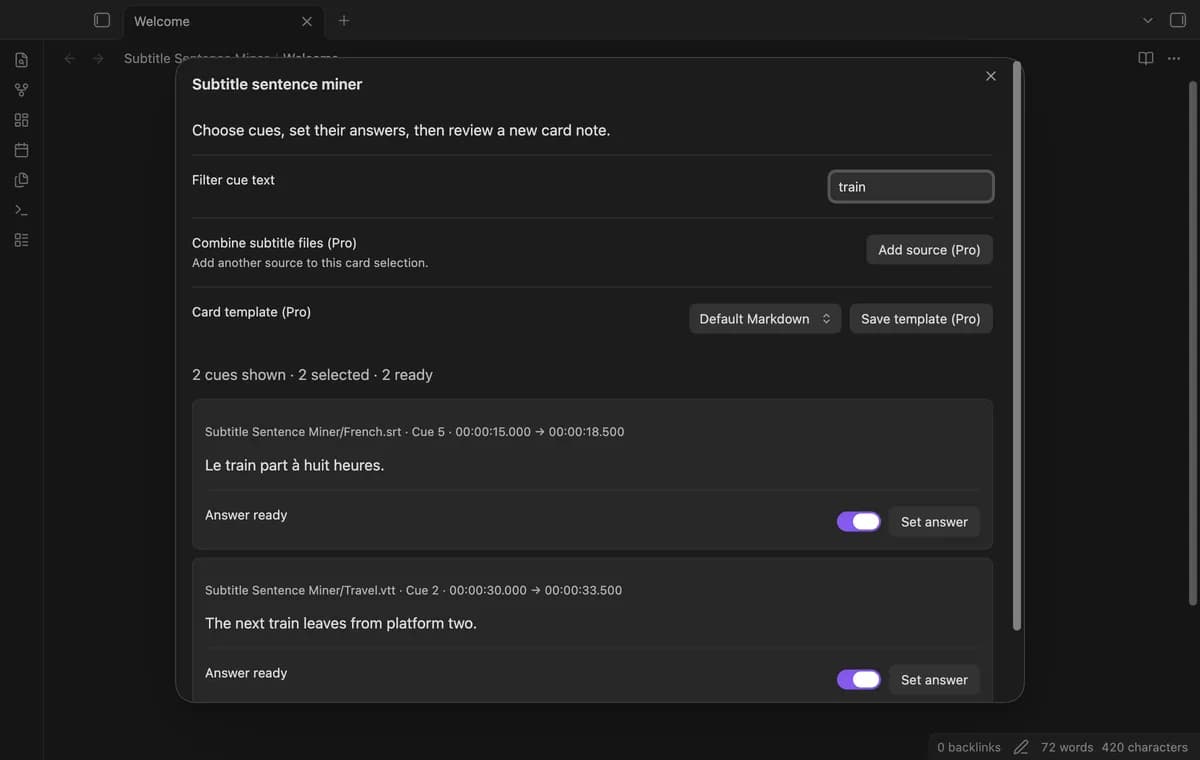Viewport: 1200px width, 760px height.
Task: Click the Filter cue text field
Action: pyautogui.click(x=911, y=187)
